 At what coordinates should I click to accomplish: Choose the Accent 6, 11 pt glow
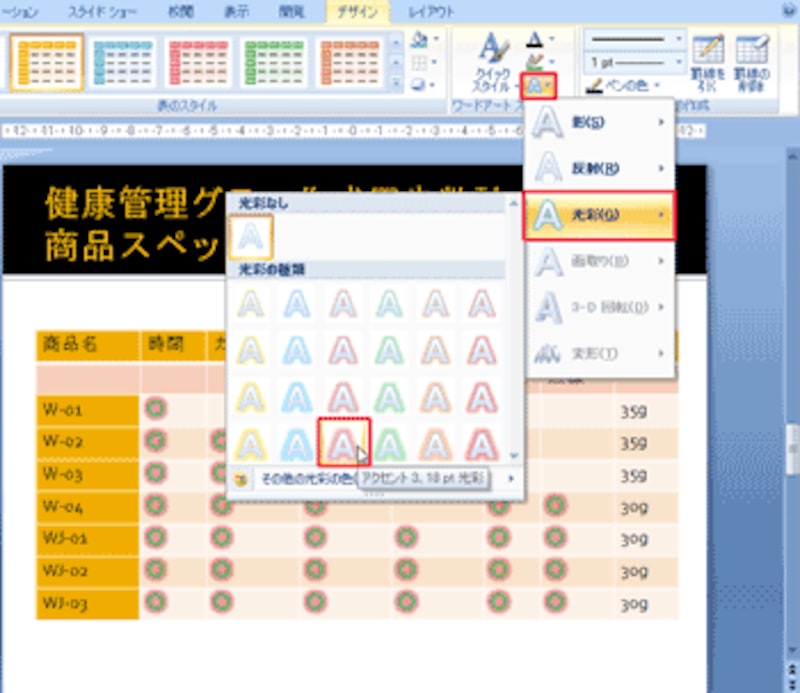coord(482,397)
